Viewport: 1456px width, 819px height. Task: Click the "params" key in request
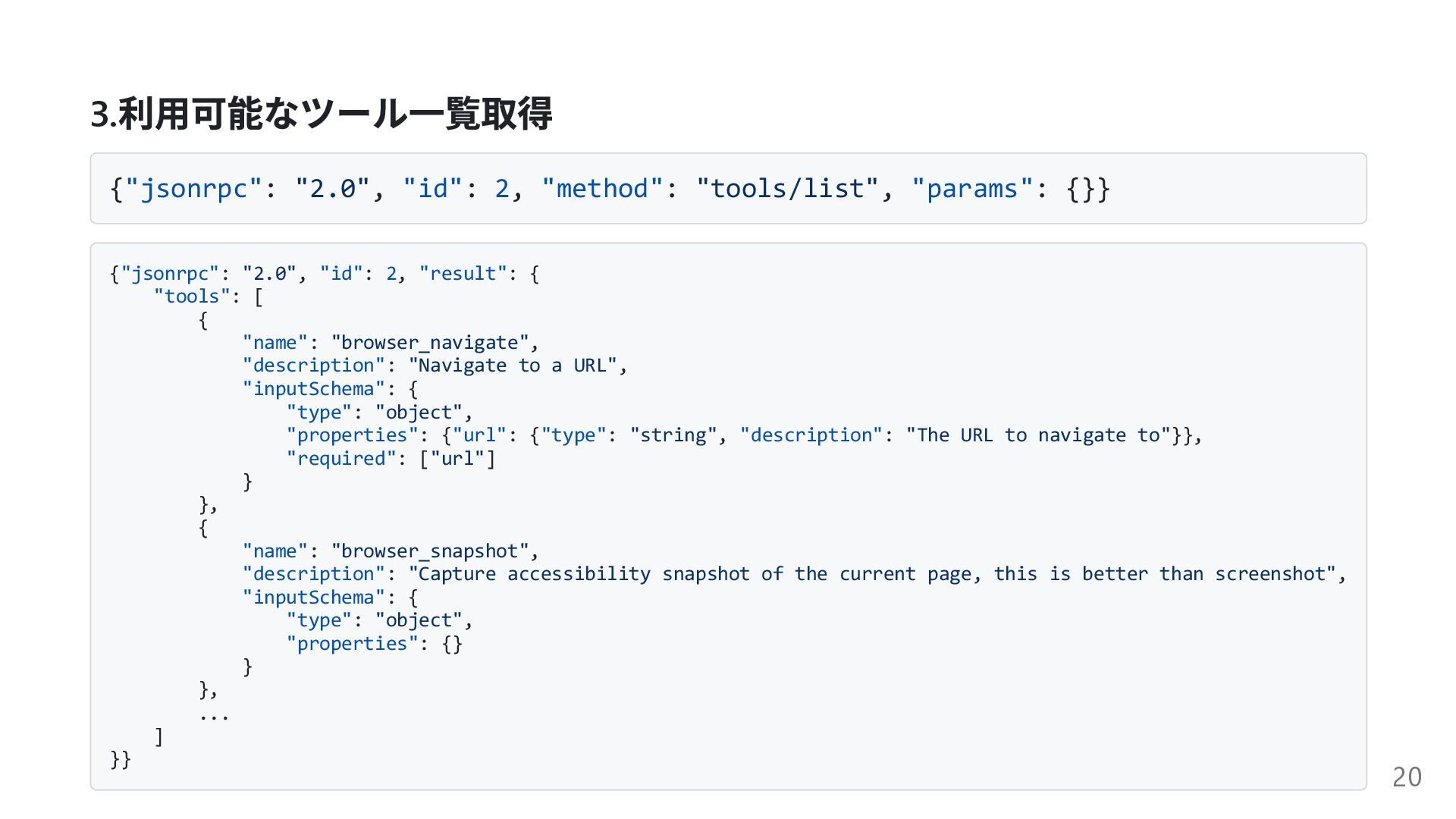(972, 189)
